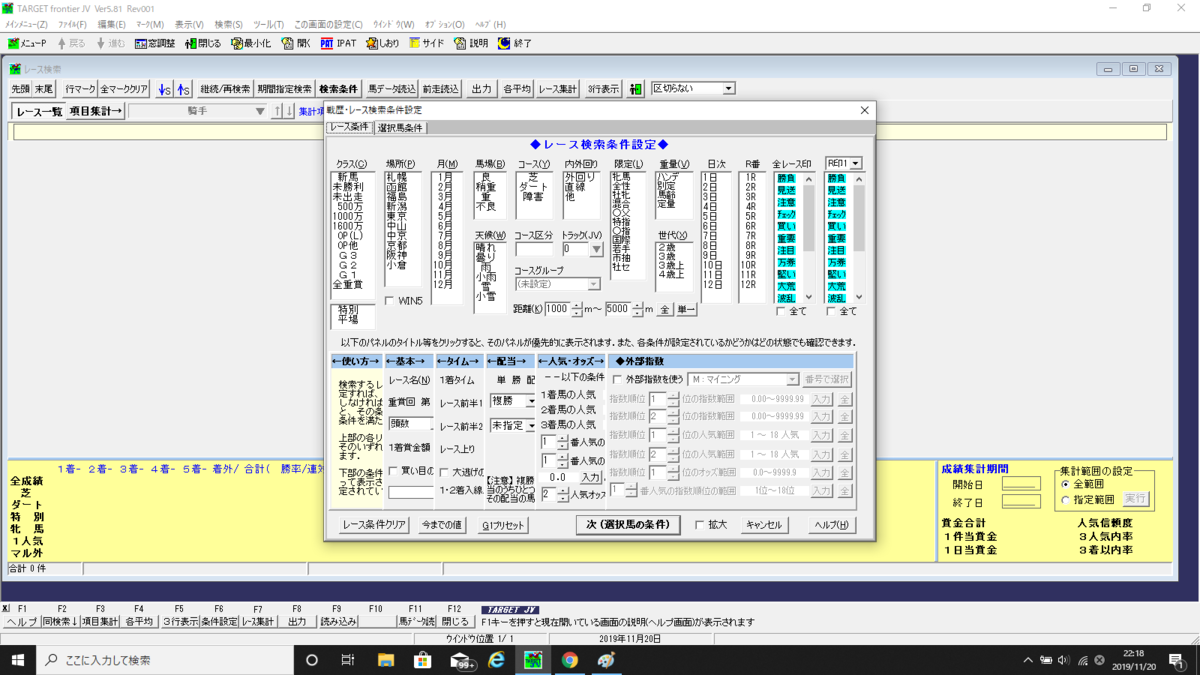1200x675 pixels.
Task: Click the Windows Start button
Action: coord(18,660)
